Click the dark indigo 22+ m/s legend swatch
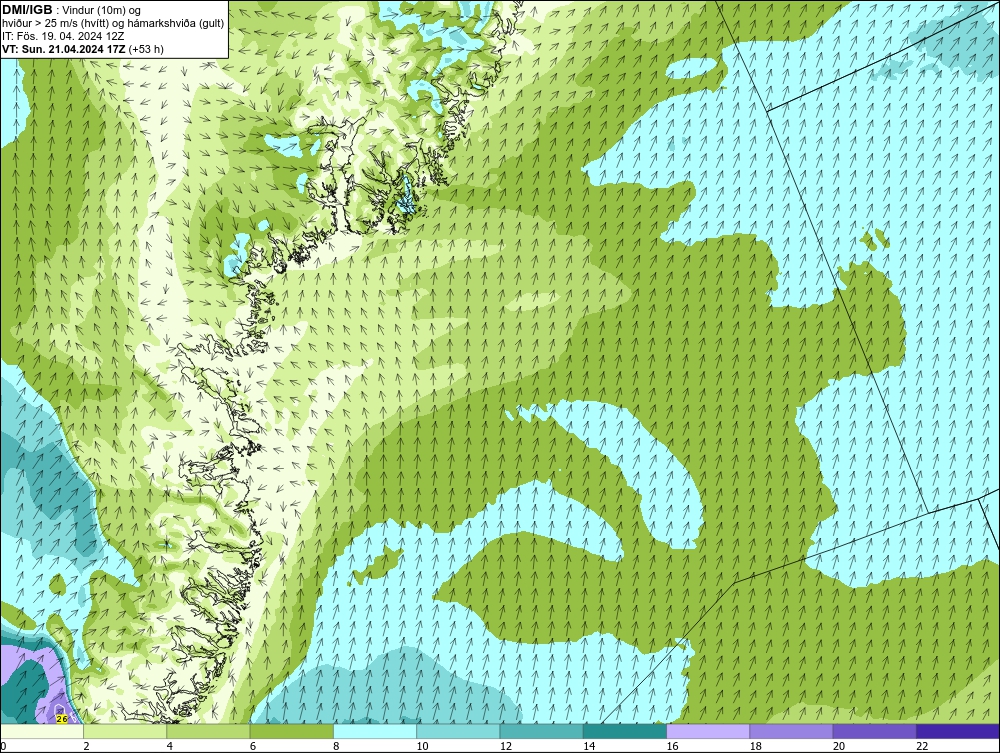This screenshot has height=753, width=1000. tap(958, 731)
